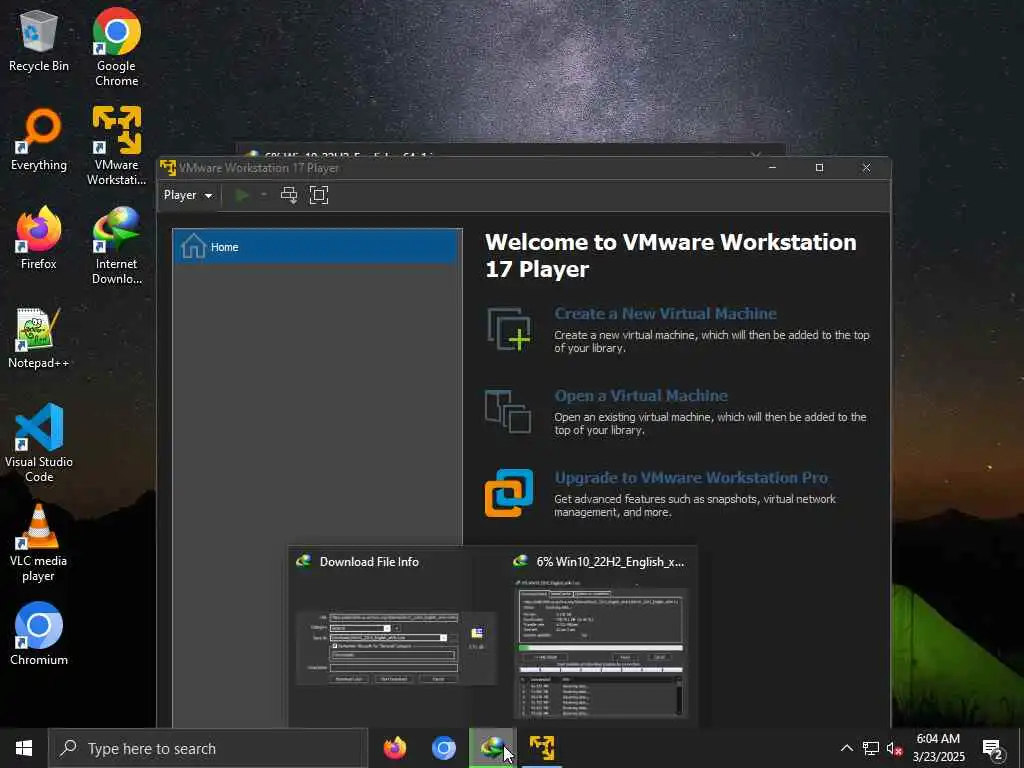Expand the power options arrow next to play

coord(264,195)
